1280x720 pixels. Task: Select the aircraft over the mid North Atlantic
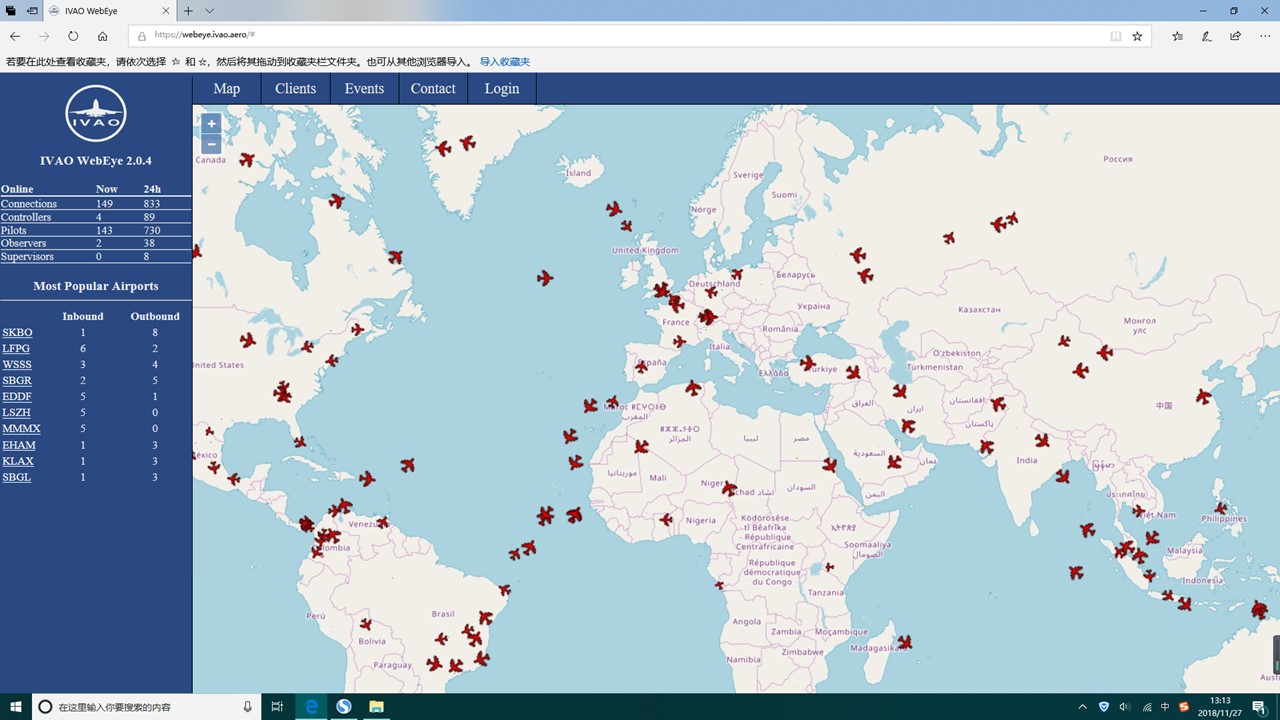pos(545,278)
